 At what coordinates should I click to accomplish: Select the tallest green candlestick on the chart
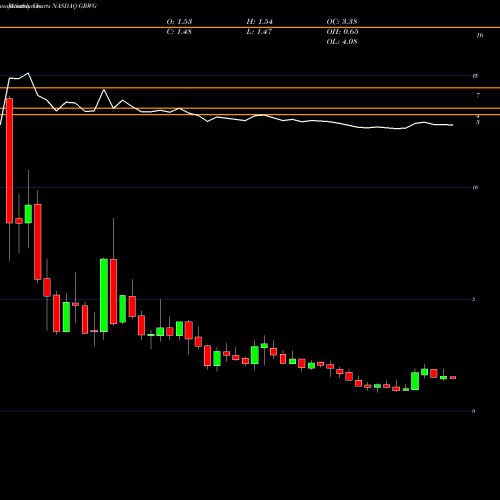[104, 295]
